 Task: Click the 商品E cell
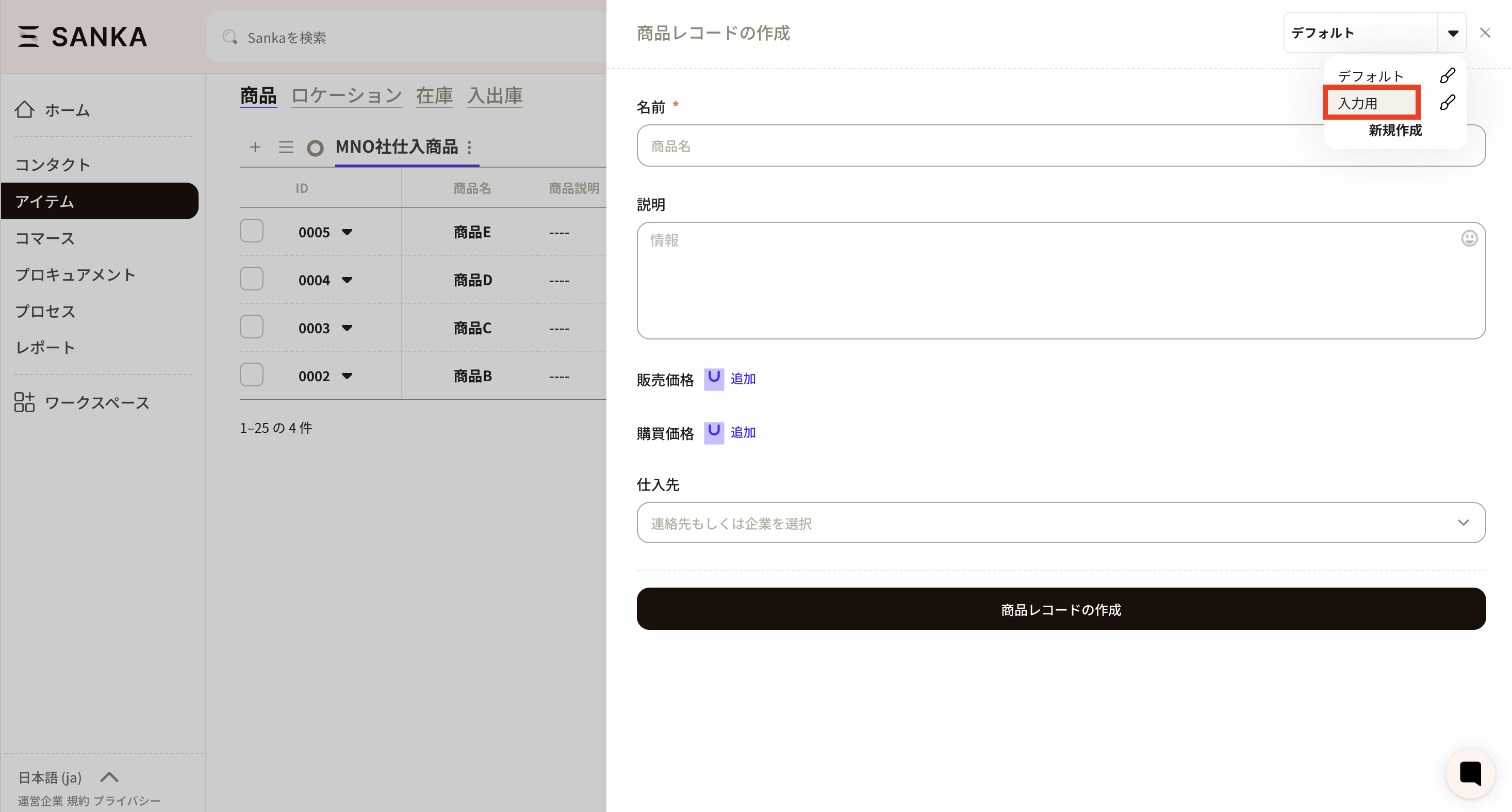(x=472, y=232)
